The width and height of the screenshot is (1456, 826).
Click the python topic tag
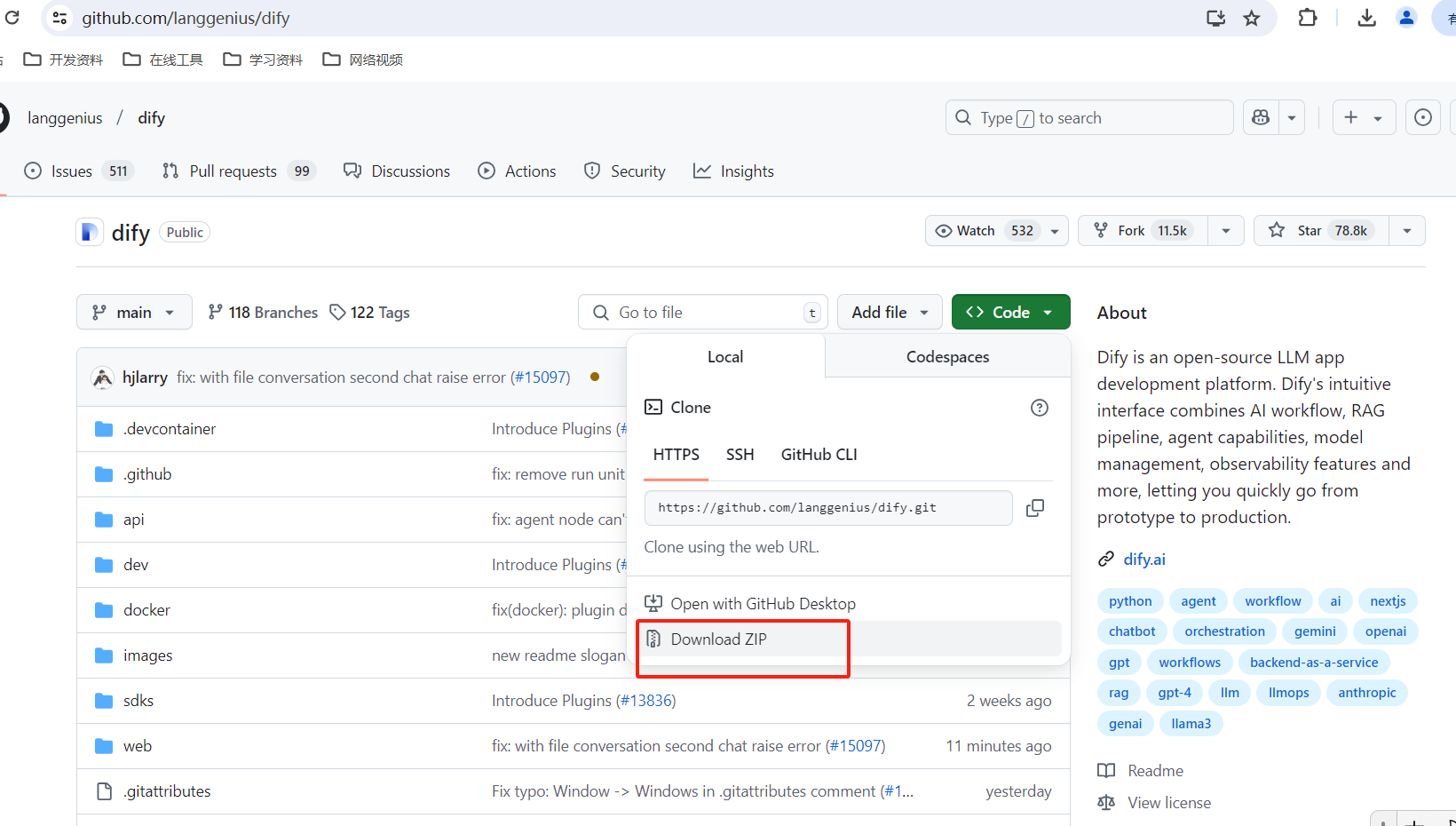pos(1130,601)
